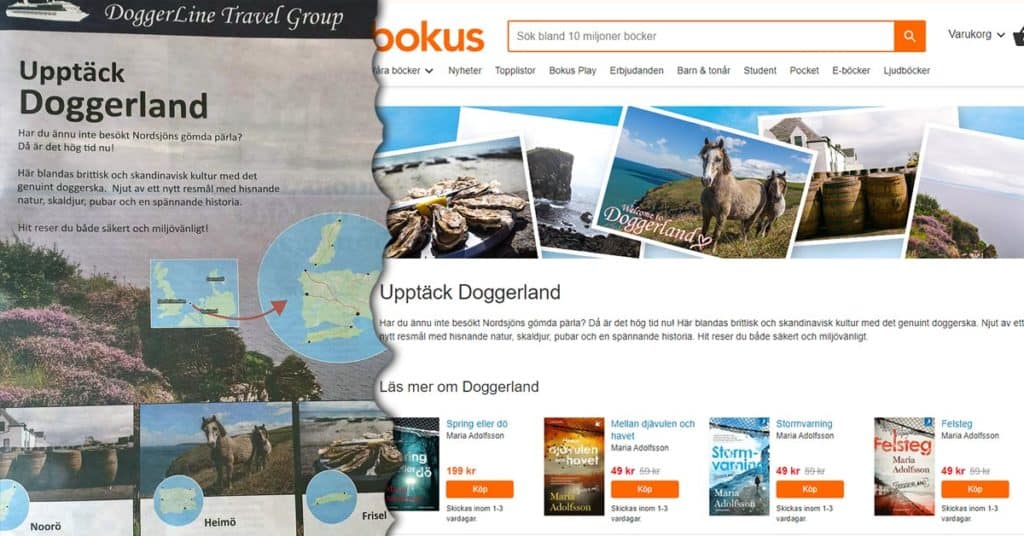Click the orange search magnifier button
Screen dimensions: 1024x536
tap(910, 37)
